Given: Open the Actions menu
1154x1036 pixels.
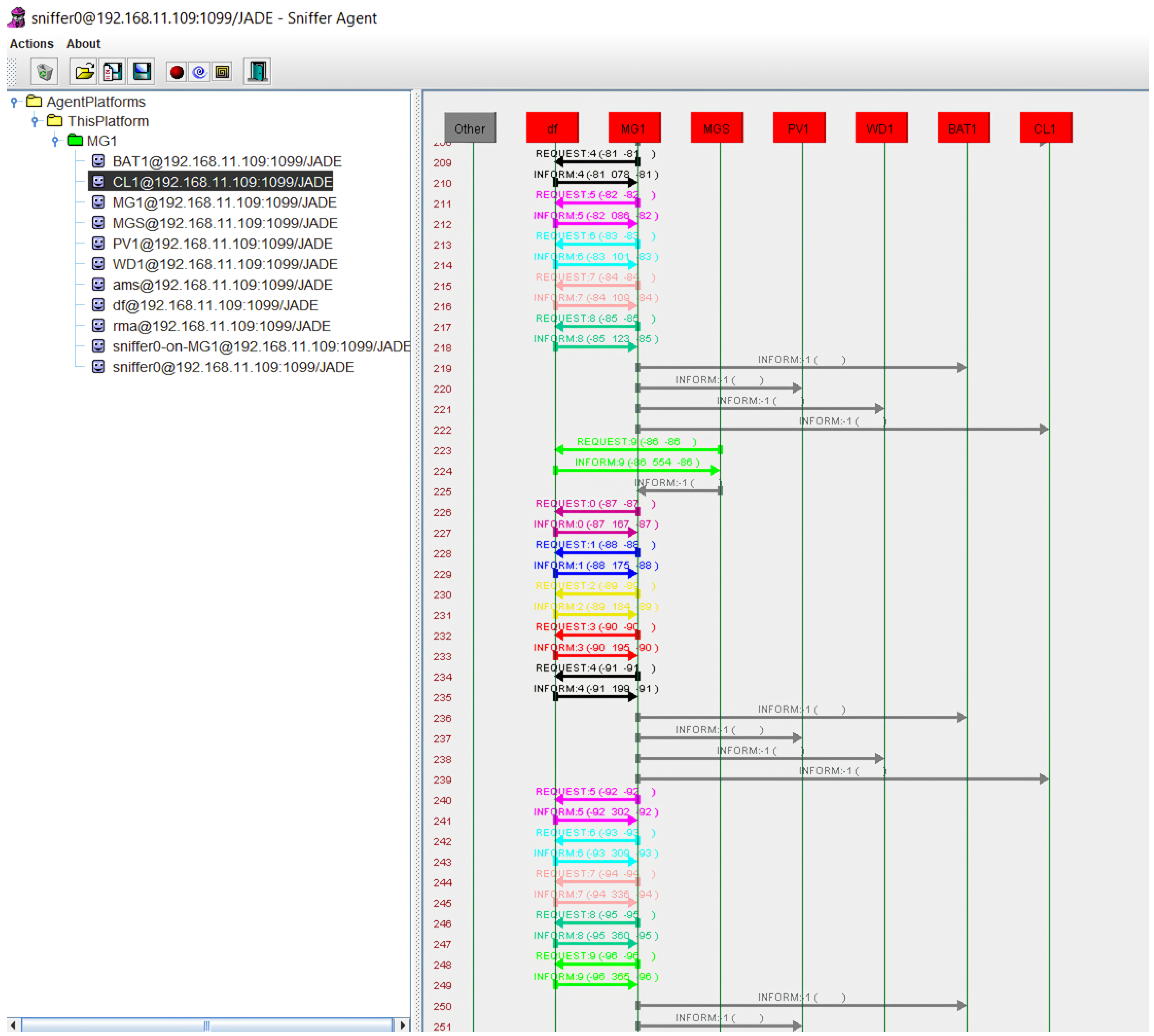Looking at the screenshot, I should (x=31, y=44).
